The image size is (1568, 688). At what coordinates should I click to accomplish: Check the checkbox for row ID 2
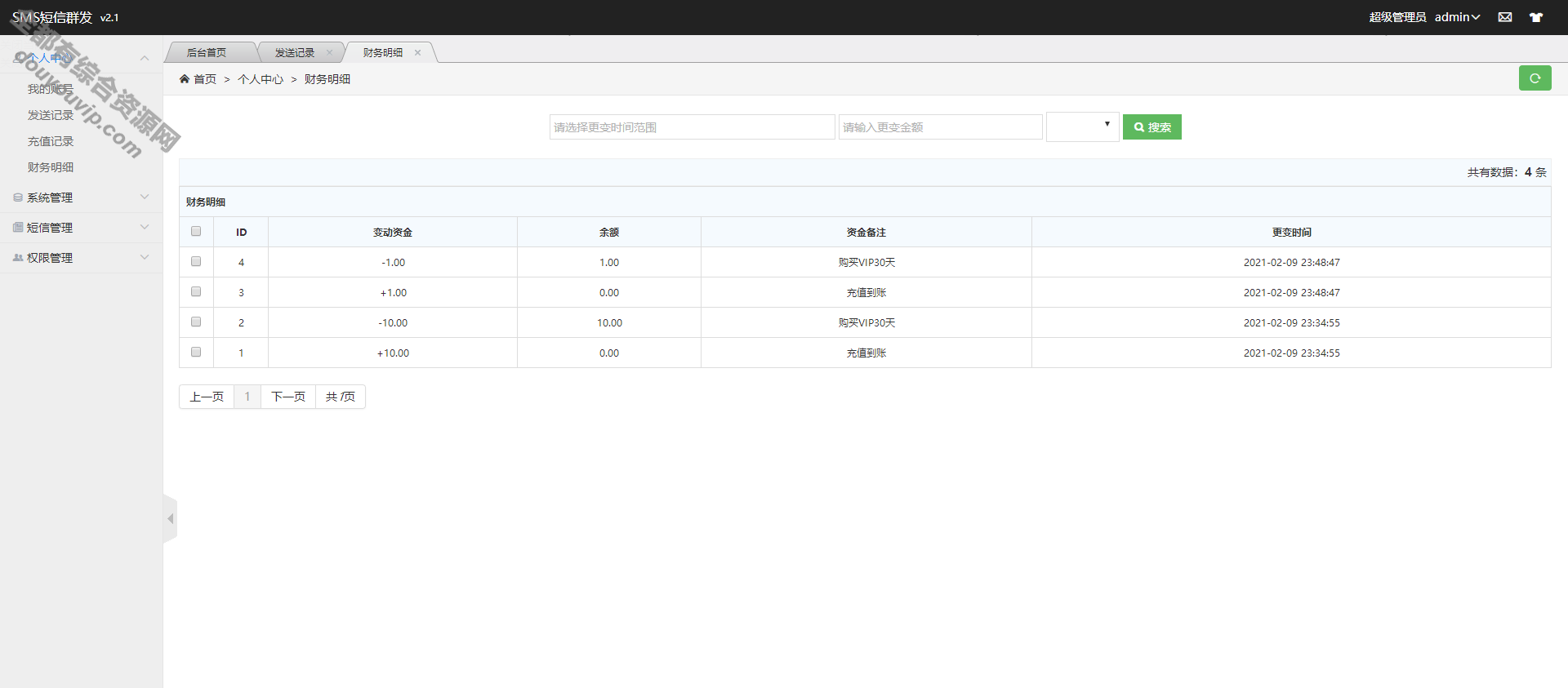[x=196, y=322]
